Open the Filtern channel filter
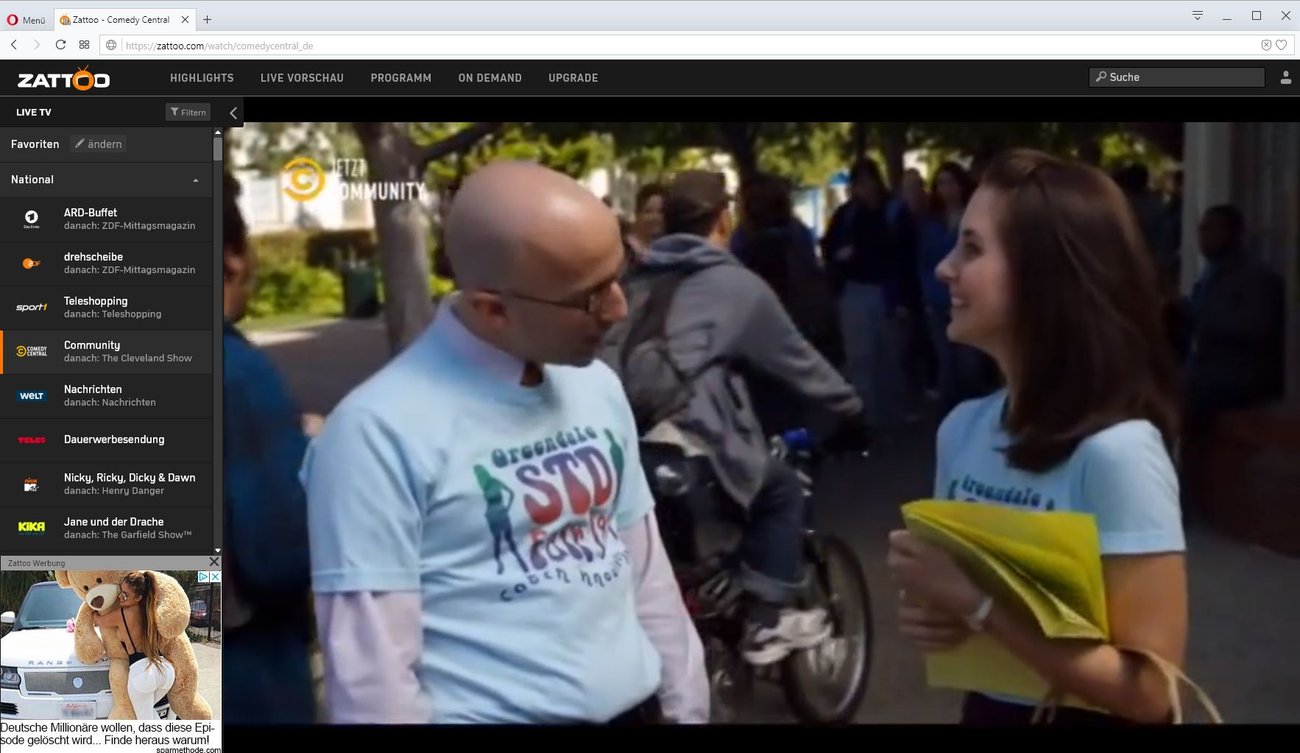This screenshot has height=753, width=1300. (188, 113)
